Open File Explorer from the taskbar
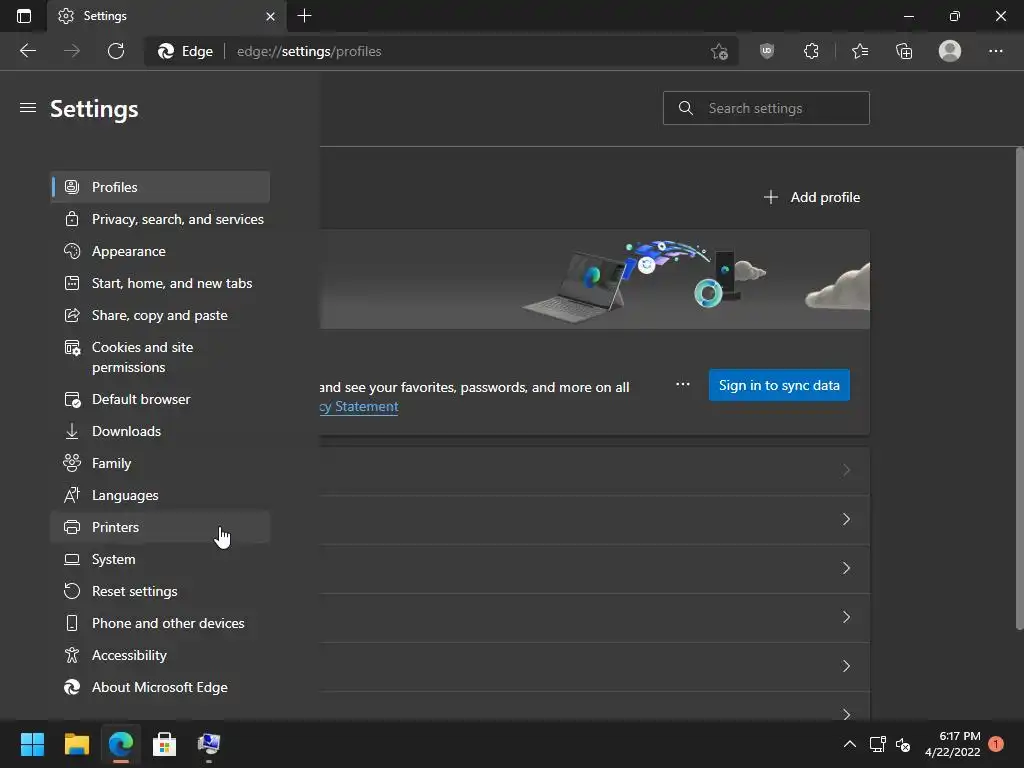This screenshot has height=768, width=1024. (x=76, y=744)
